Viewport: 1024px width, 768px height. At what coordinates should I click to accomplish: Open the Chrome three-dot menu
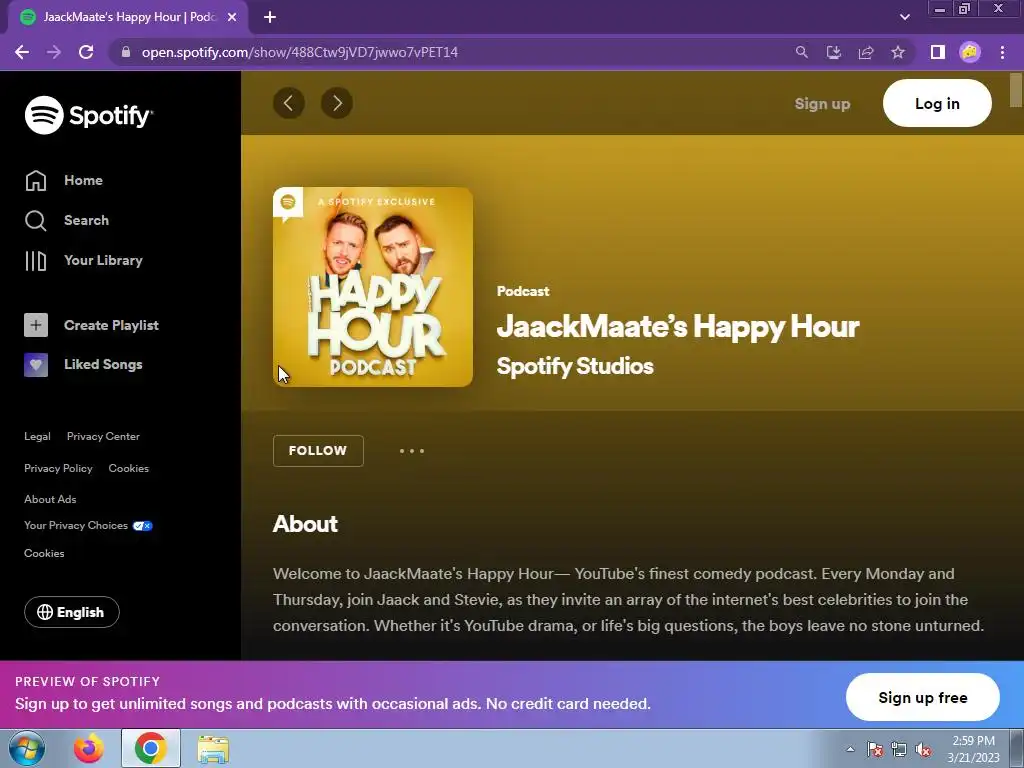coord(1002,52)
